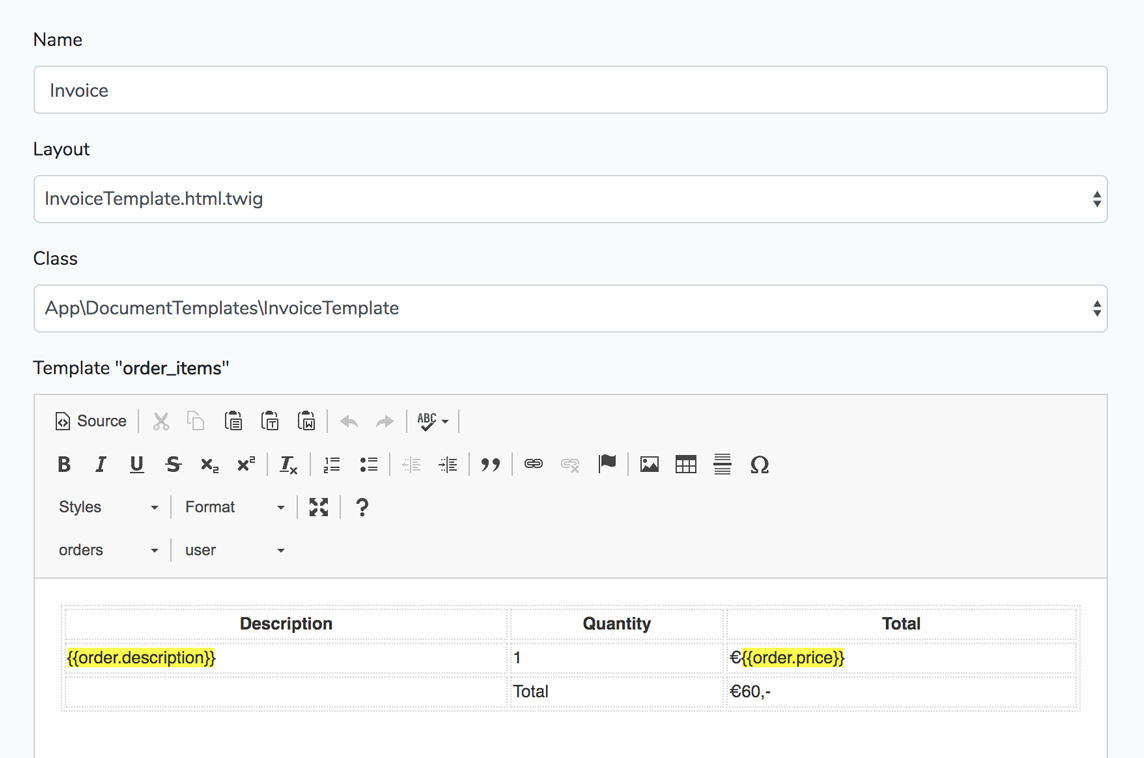Open the Format dropdown

(x=234, y=507)
